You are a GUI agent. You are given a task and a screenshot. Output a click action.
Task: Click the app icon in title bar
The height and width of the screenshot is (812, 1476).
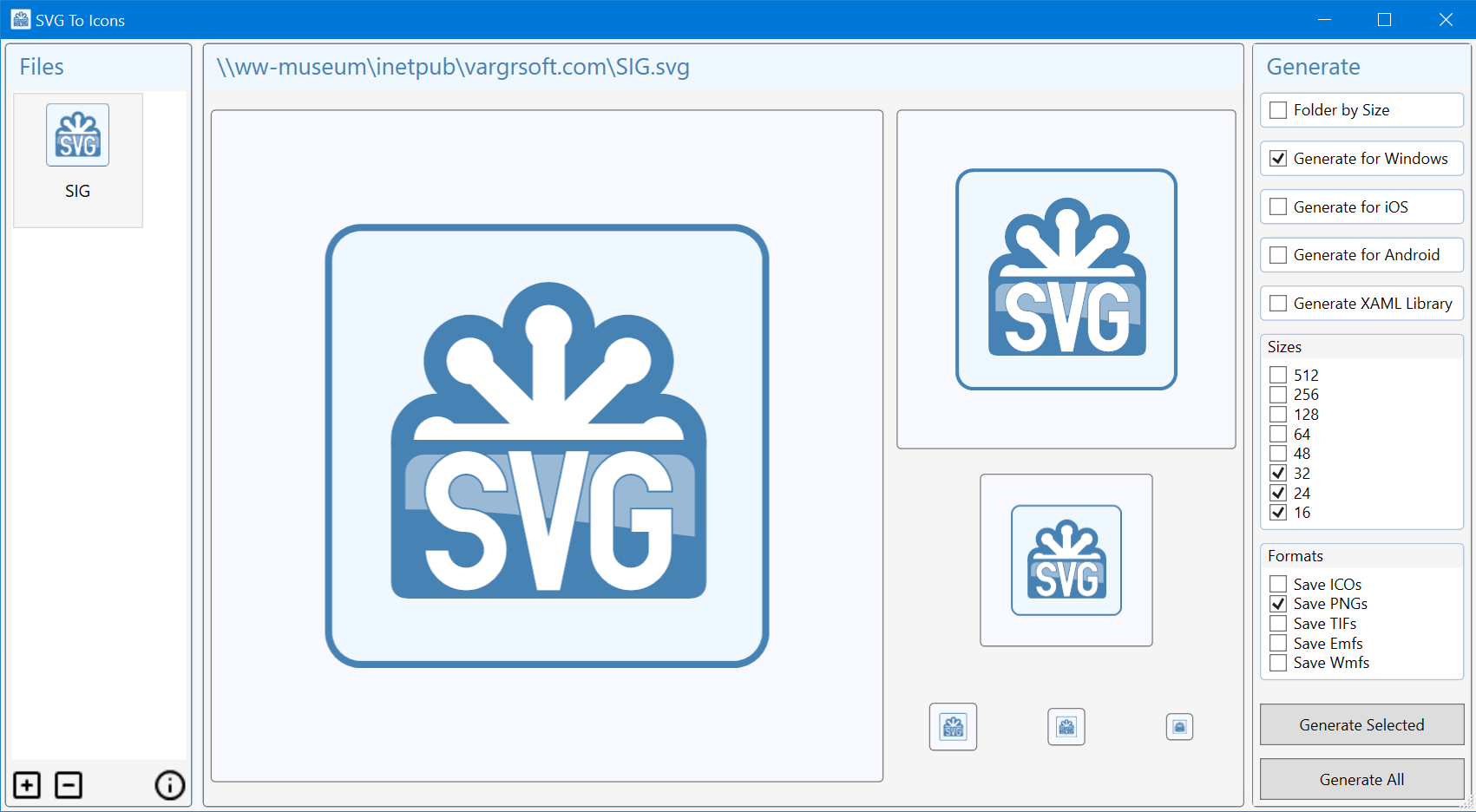click(21, 19)
